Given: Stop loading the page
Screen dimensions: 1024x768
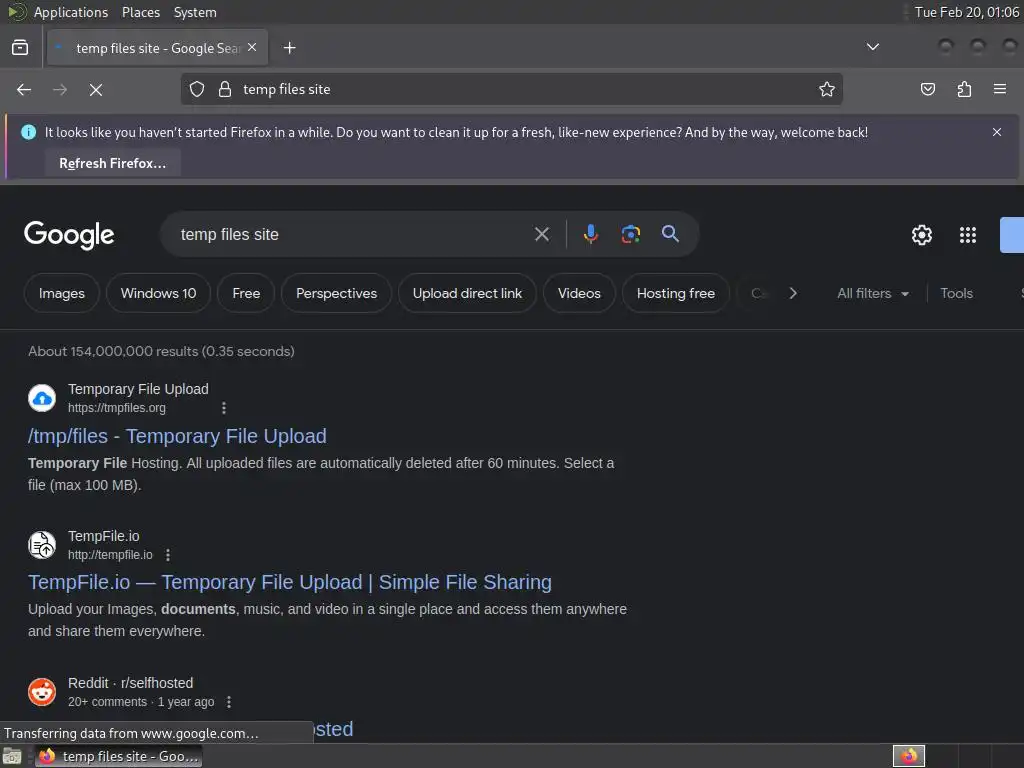Looking at the screenshot, I should [x=96, y=89].
